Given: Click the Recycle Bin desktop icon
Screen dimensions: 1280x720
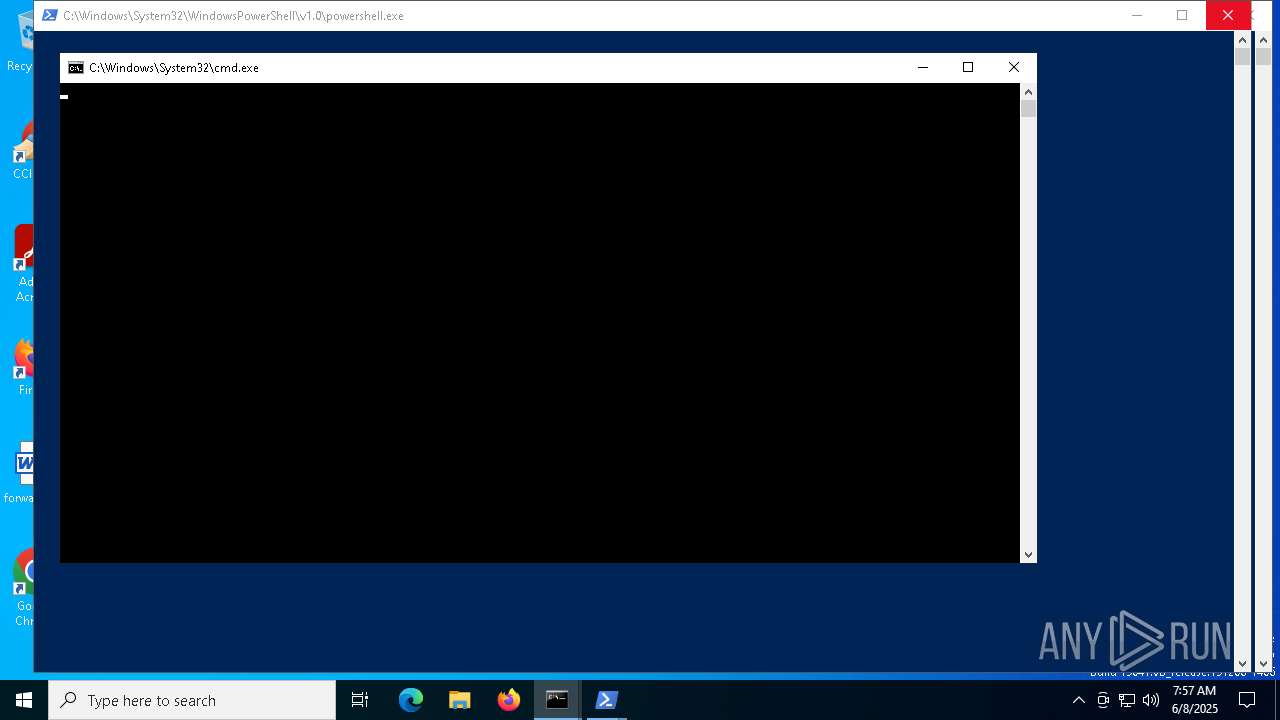Looking at the screenshot, I should (x=19, y=42).
